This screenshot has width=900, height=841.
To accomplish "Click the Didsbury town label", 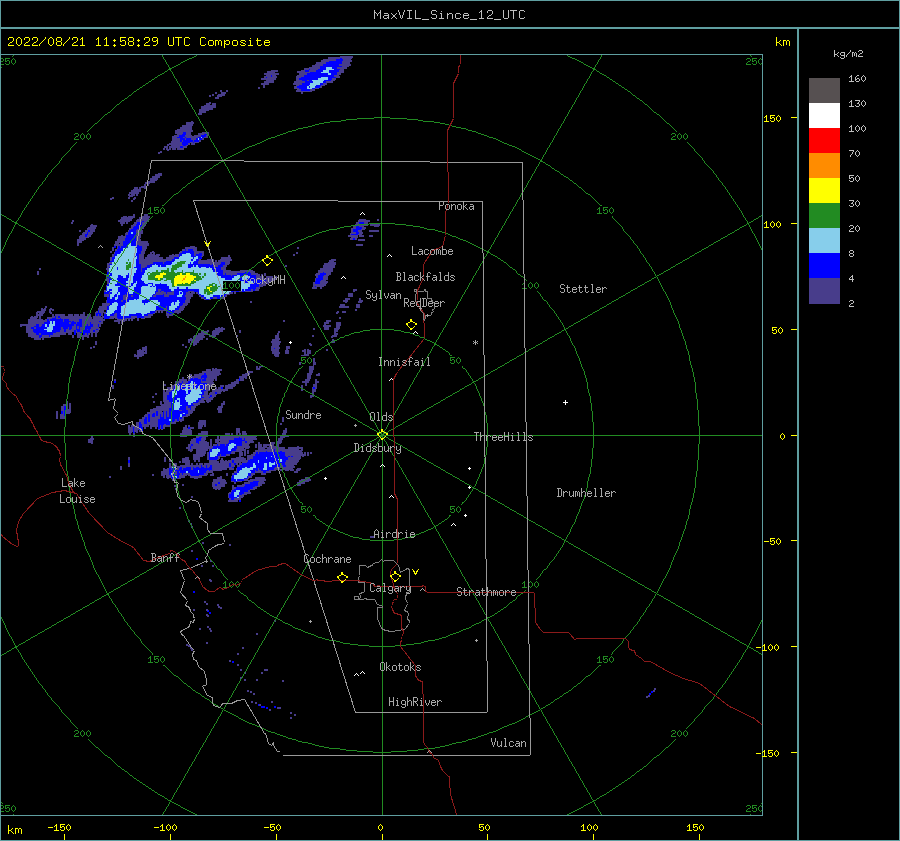I will [377, 448].
